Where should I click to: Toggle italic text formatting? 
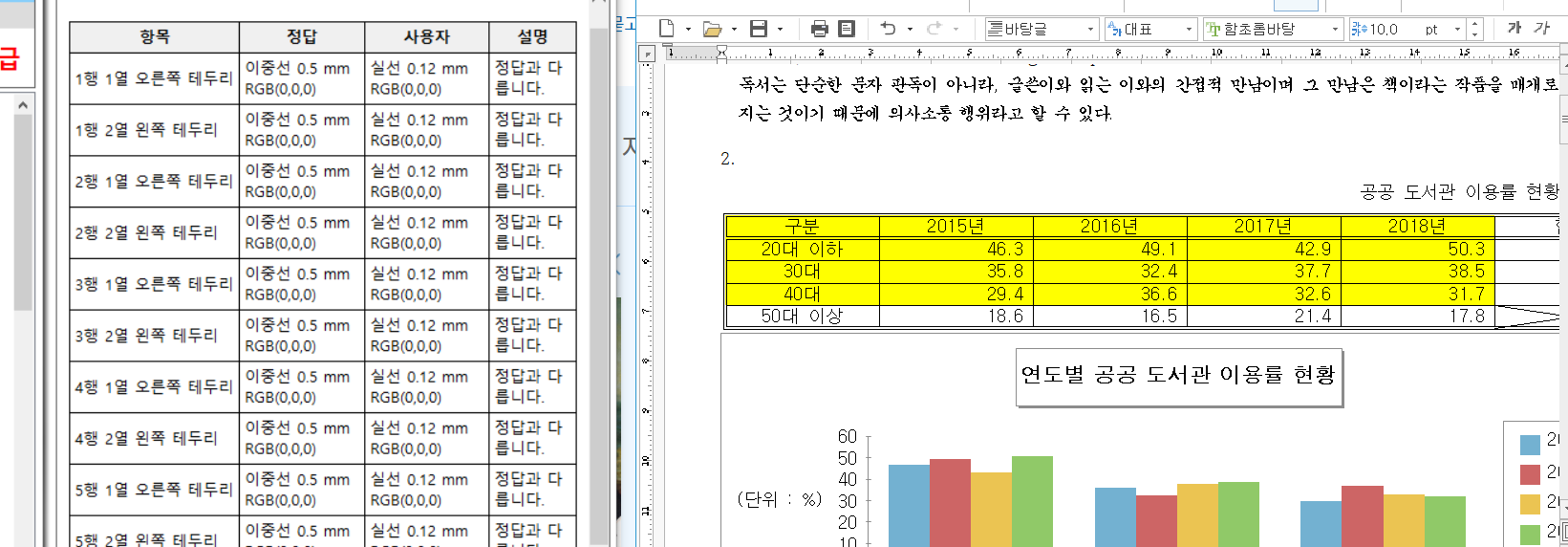coord(1541,29)
